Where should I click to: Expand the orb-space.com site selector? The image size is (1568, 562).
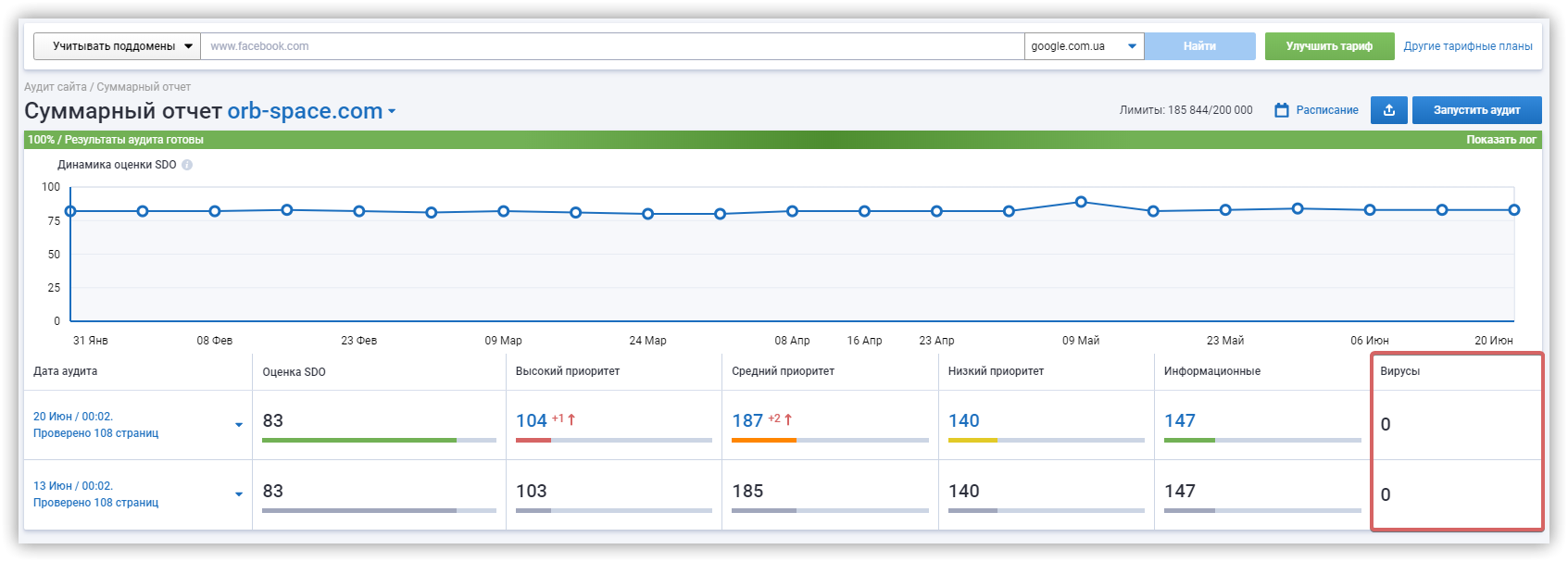pyautogui.click(x=392, y=112)
